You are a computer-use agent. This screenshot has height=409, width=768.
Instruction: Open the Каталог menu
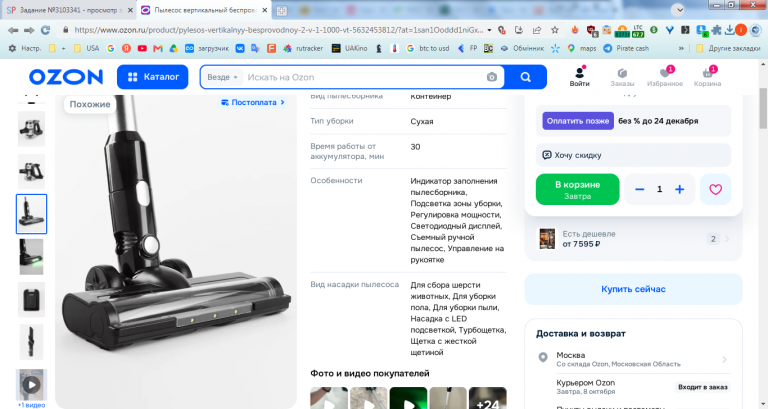[152, 77]
